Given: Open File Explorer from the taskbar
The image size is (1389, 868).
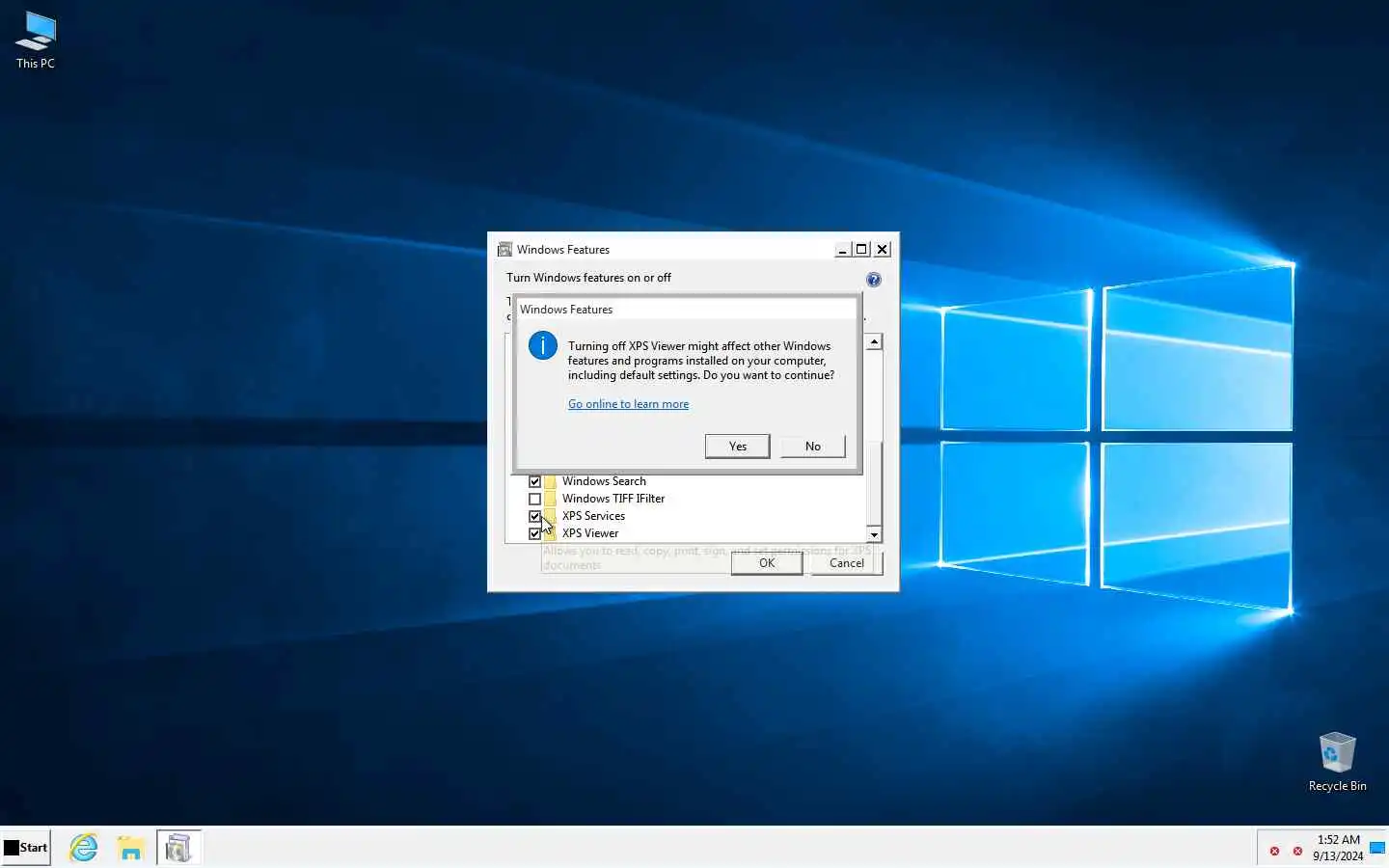Looking at the screenshot, I should (x=130, y=848).
